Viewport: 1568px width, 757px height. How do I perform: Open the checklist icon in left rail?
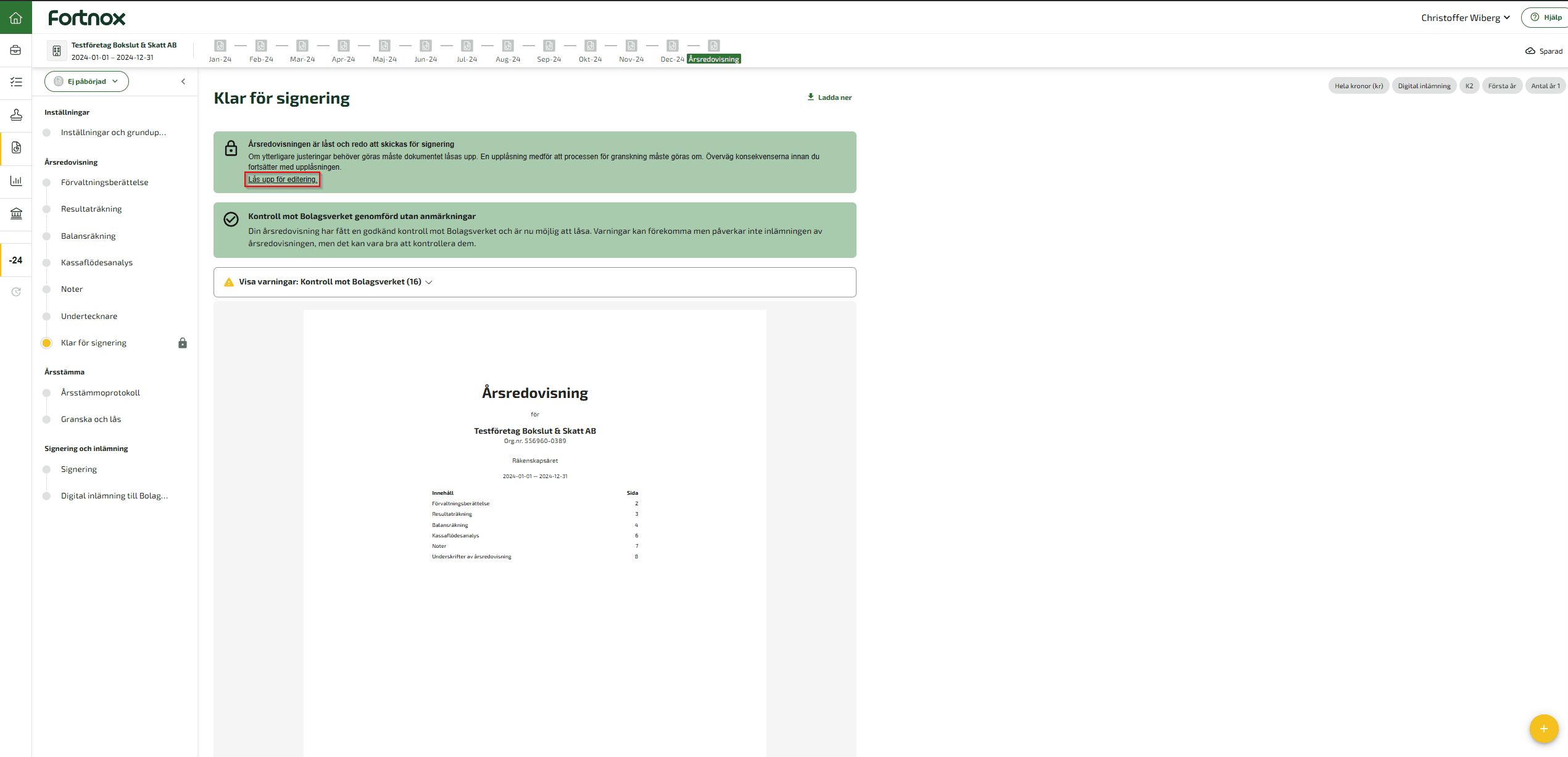point(16,81)
